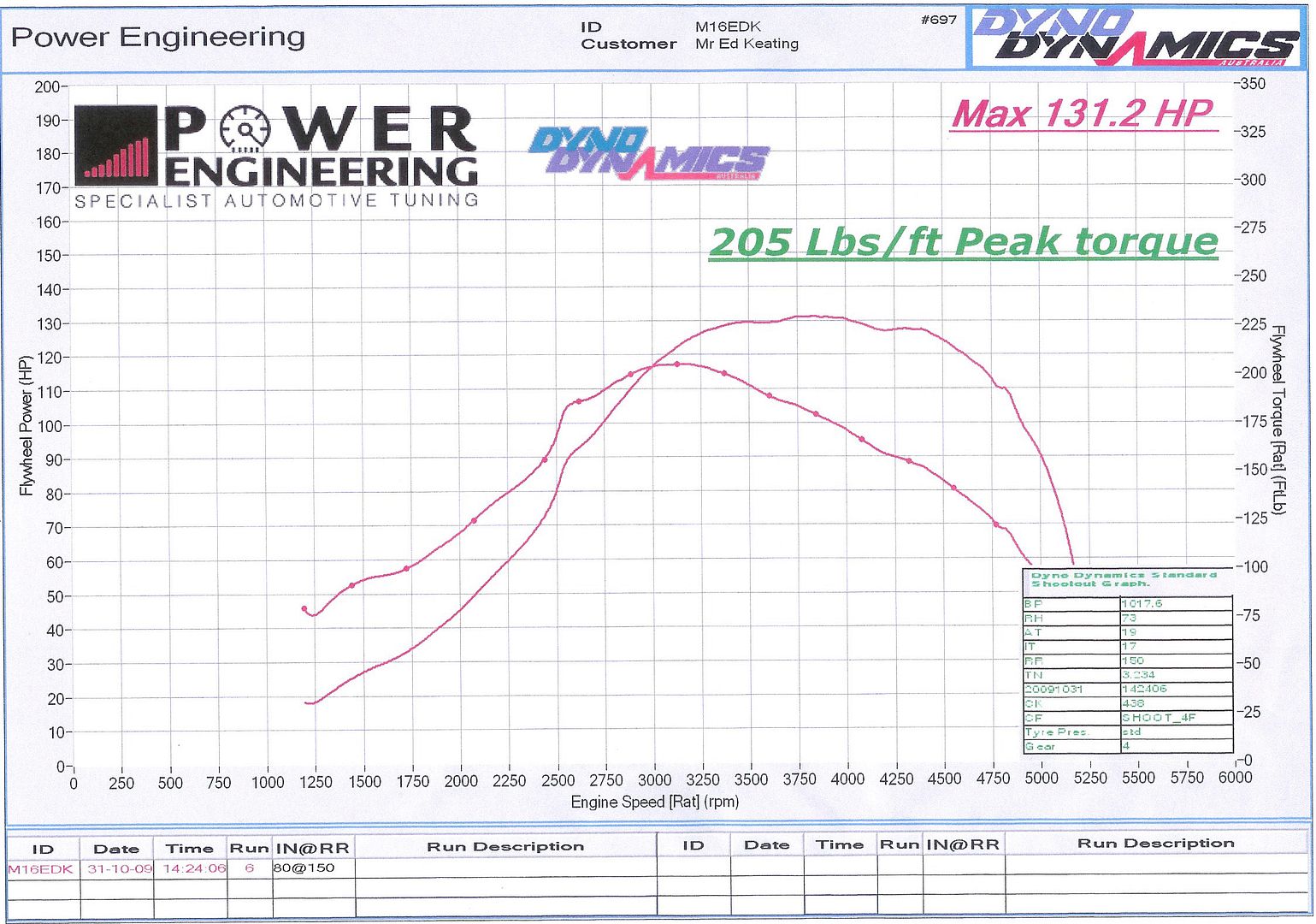Click the Gear value '4' in the shootout box
The width and height of the screenshot is (1316, 924).
1126,746
